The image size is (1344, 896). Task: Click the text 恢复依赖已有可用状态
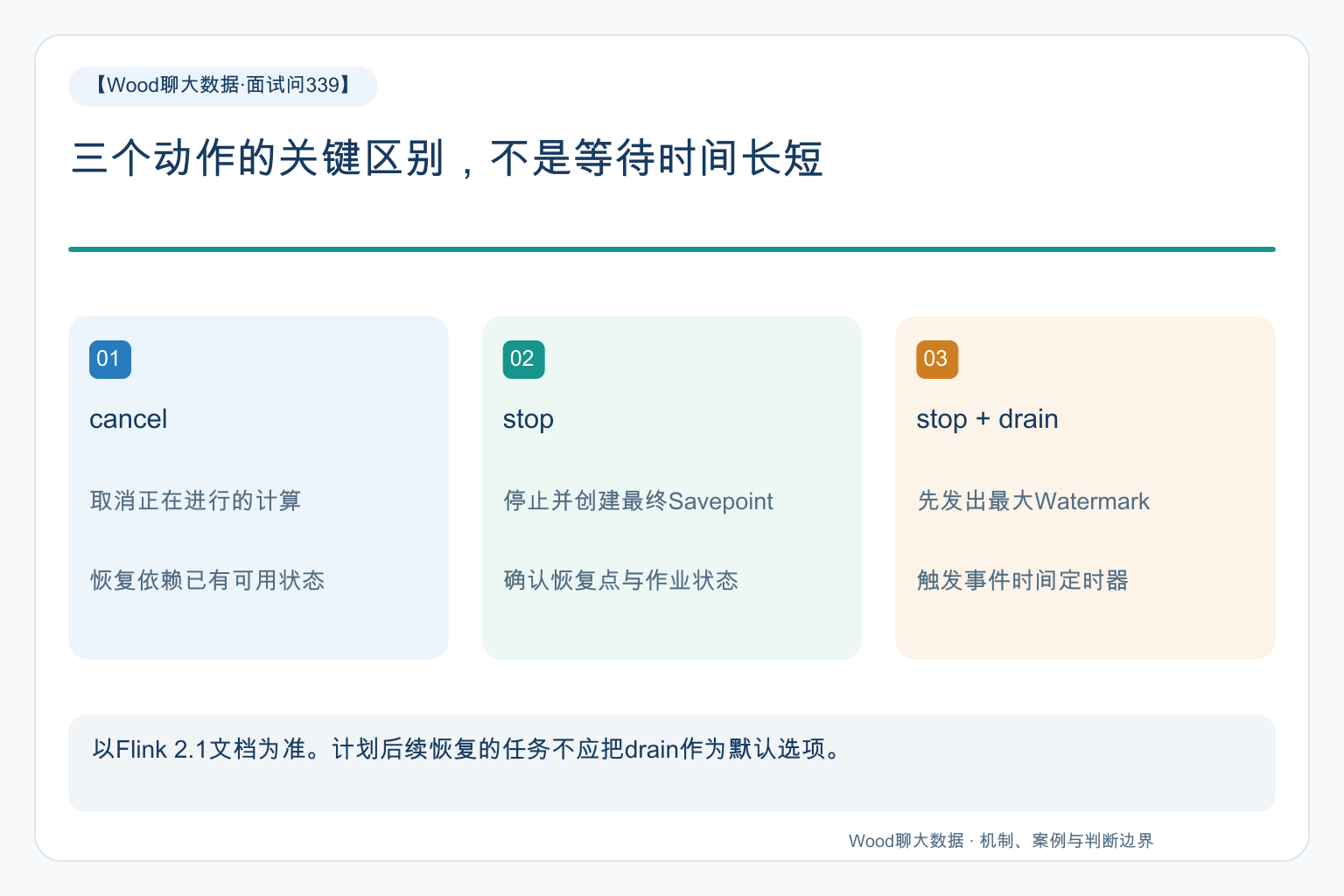pos(207,580)
